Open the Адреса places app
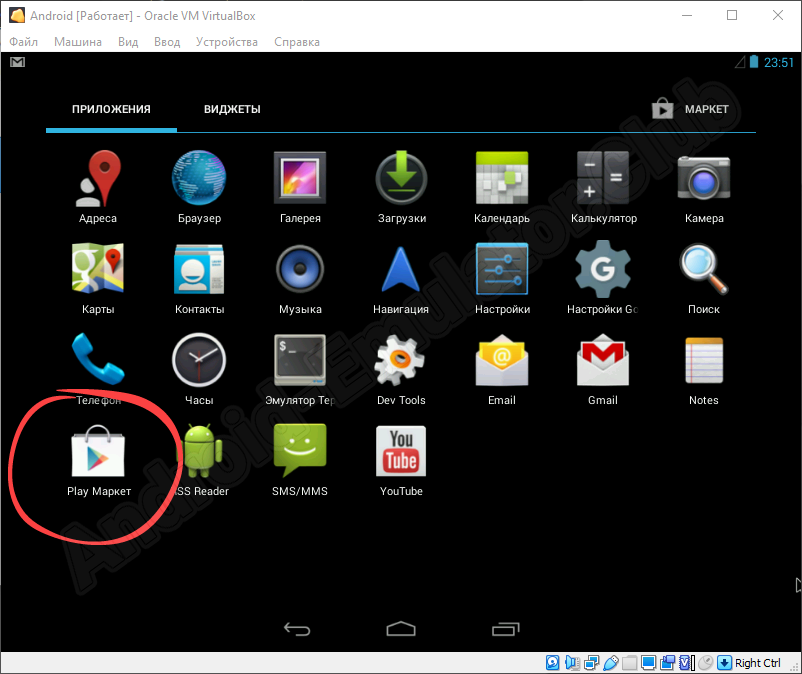The image size is (802, 674). [98, 187]
